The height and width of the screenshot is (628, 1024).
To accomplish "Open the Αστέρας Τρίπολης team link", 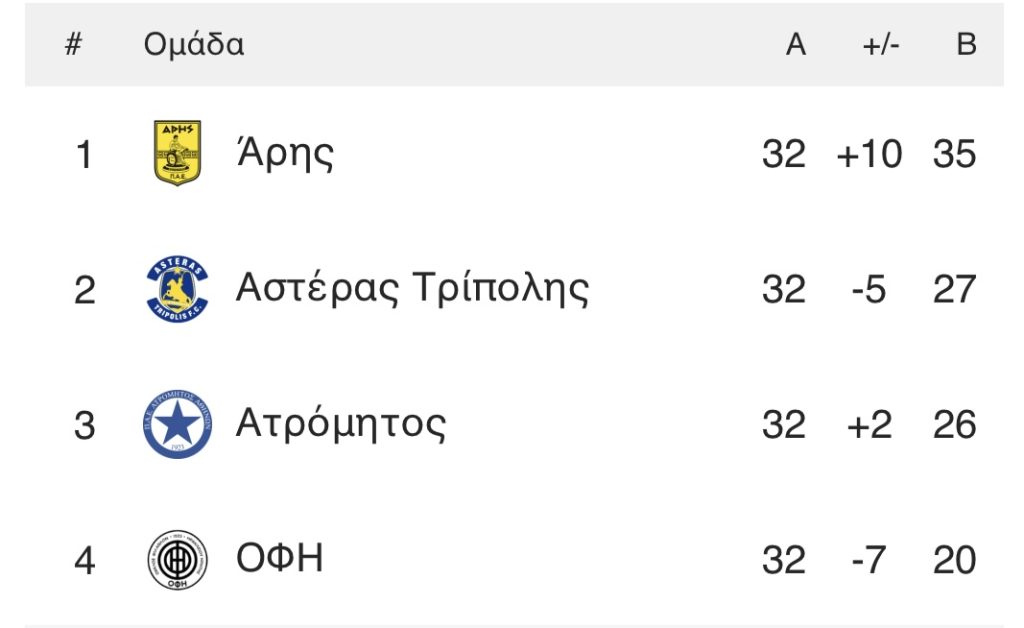I will click(x=412, y=289).
